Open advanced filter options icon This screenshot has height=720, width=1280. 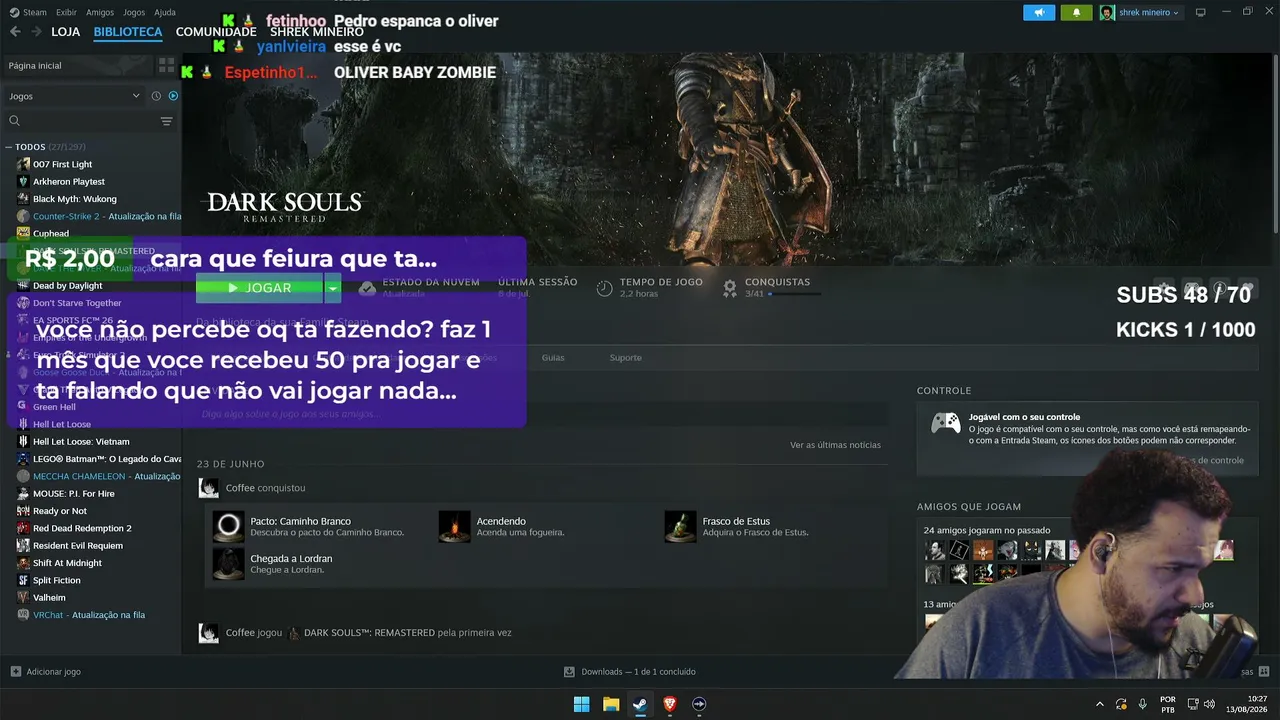click(x=166, y=121)
